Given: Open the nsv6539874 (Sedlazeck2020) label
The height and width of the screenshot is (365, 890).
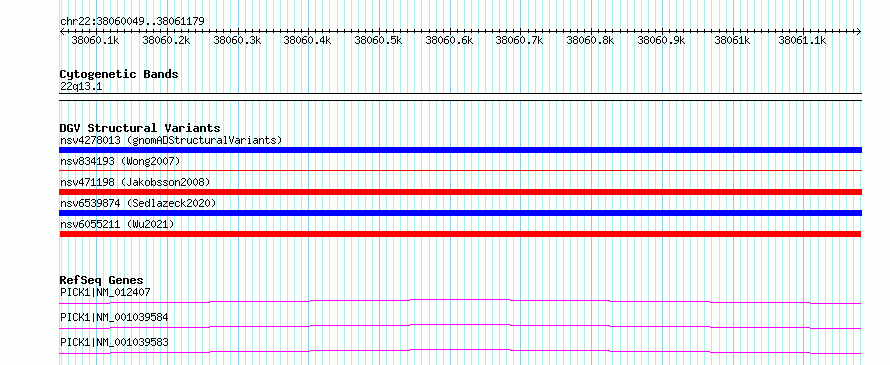Looking at the screenshot, I should (138, 203).
